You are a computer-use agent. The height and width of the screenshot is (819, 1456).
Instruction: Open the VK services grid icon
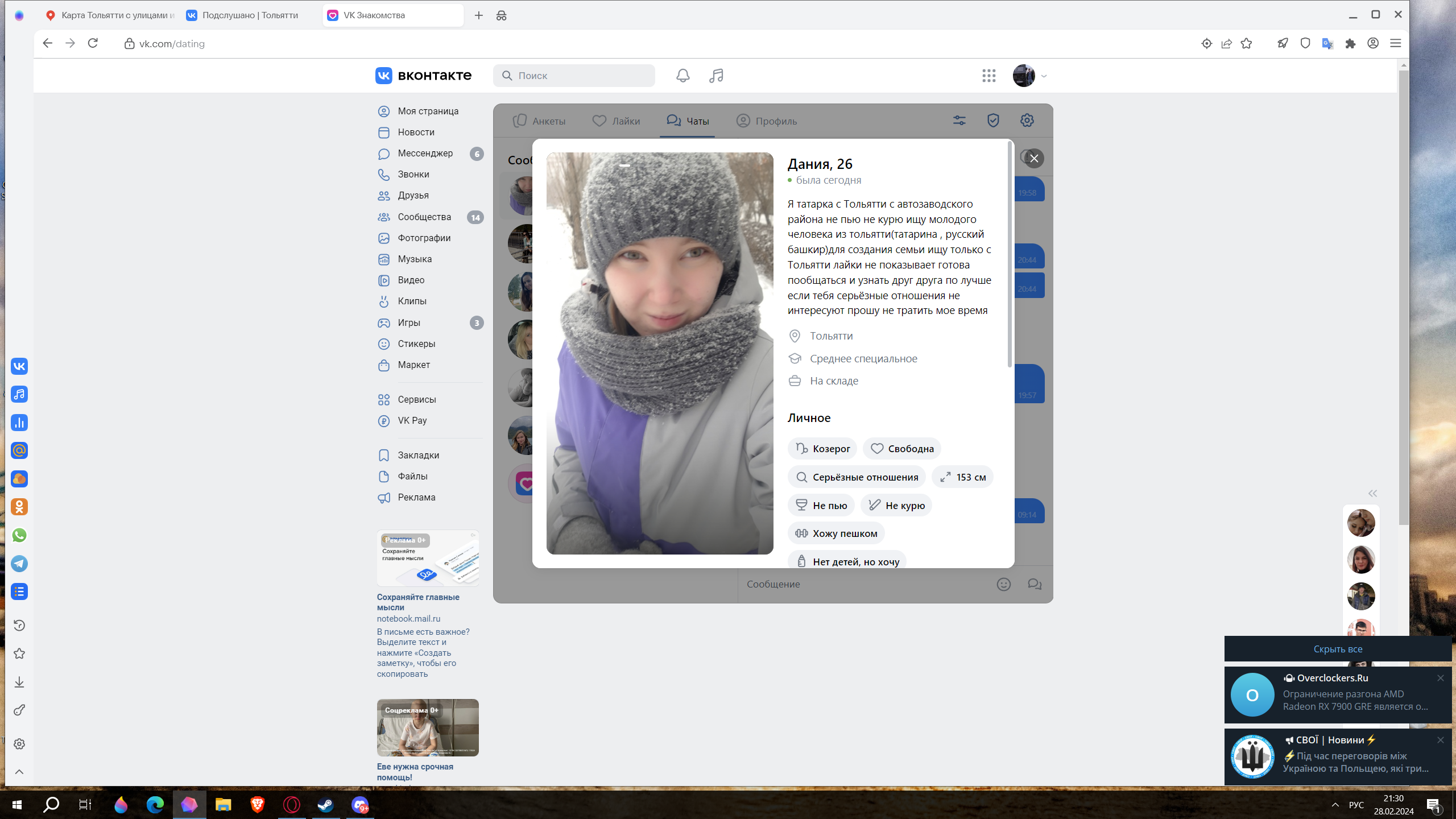click(988, 76)
